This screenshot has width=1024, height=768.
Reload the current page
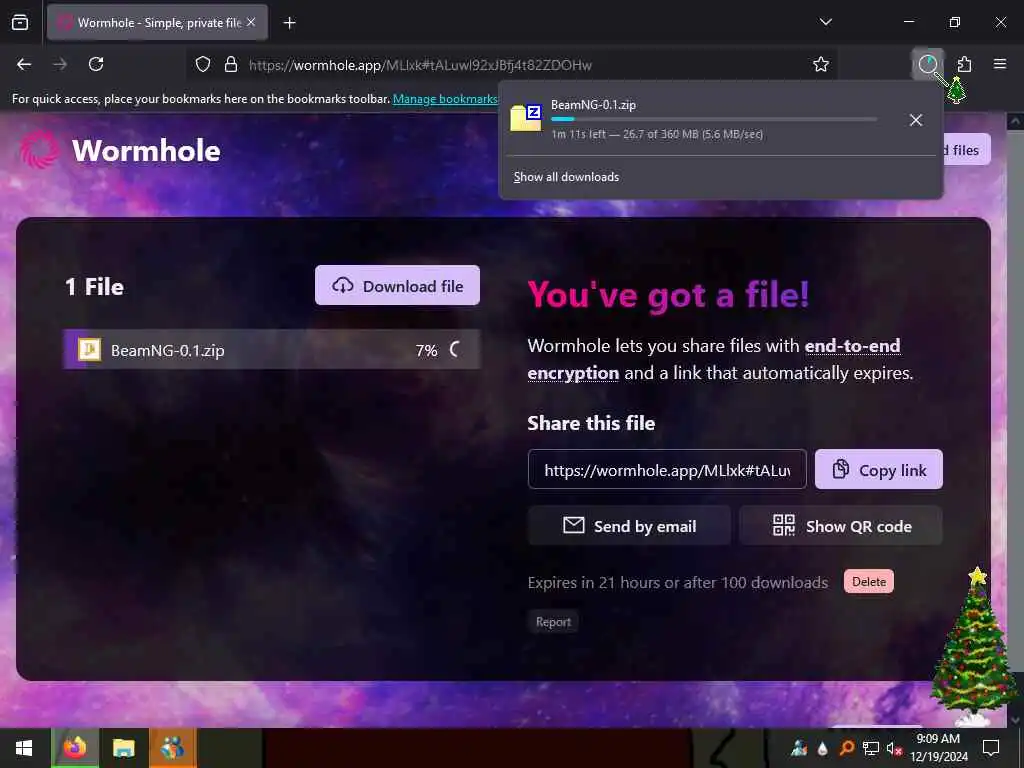pos(96,64)
